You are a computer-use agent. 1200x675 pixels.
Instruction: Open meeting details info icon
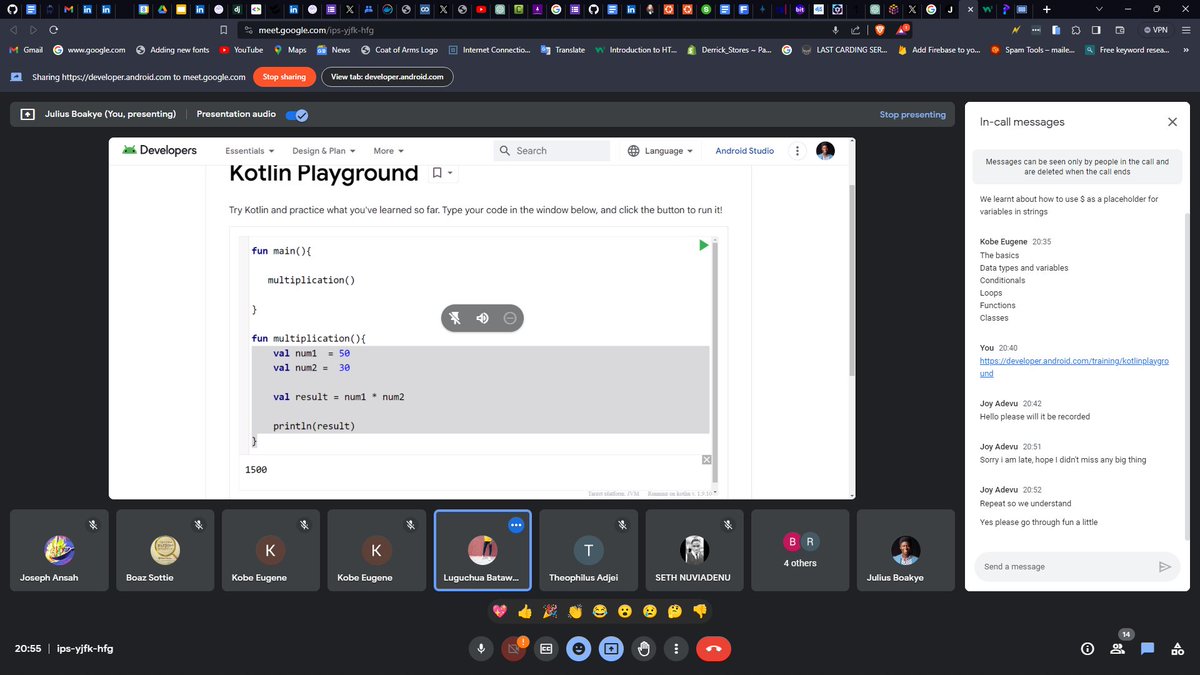(1087, 649)
